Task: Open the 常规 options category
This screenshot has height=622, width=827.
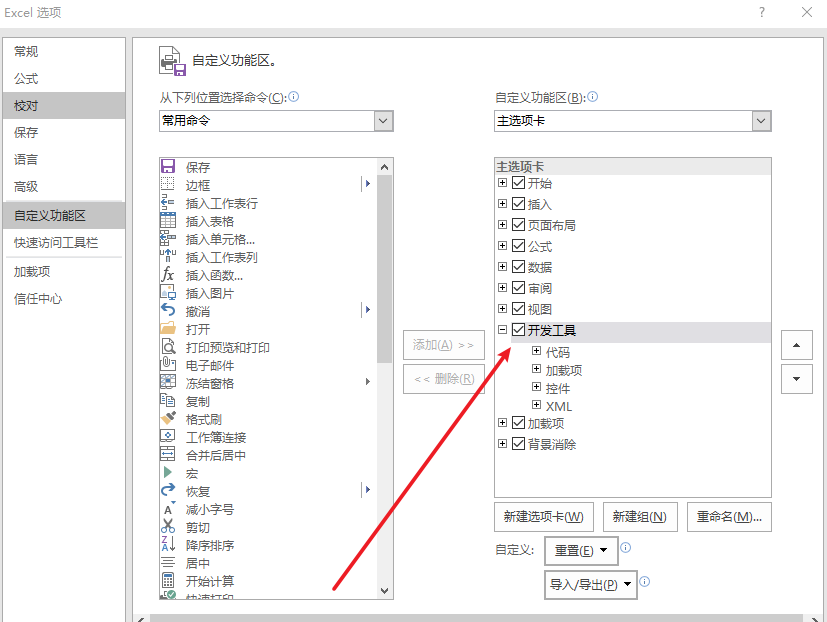Action: (x=64, y=51)
